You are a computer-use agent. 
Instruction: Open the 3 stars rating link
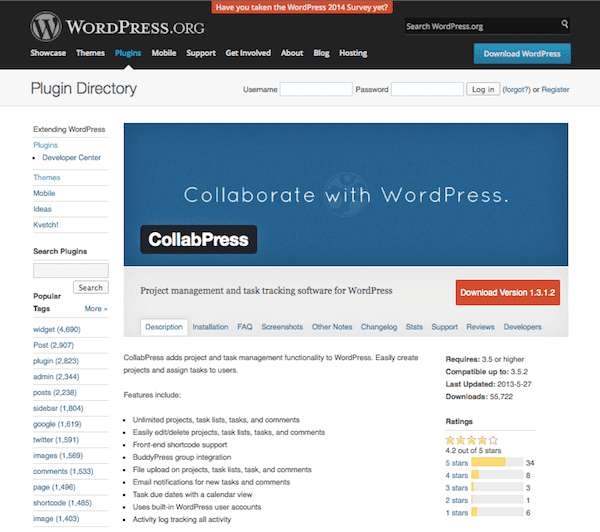457,488
